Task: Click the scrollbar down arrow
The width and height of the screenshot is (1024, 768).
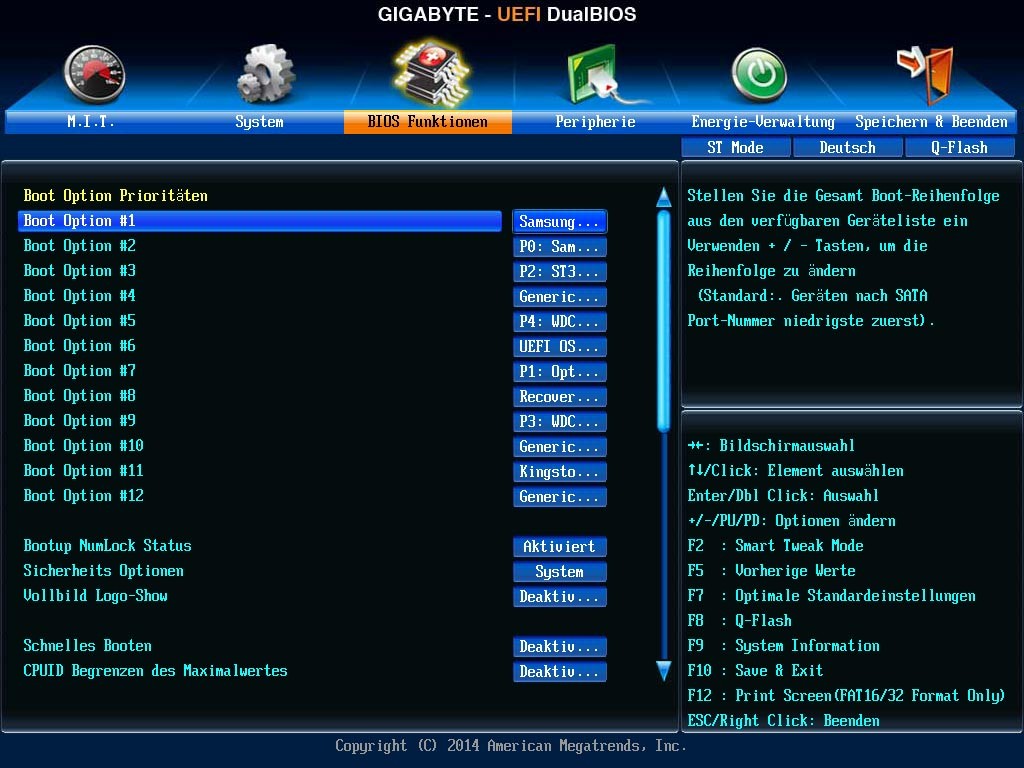Action: pyautogui.click(x=664, y=671)
